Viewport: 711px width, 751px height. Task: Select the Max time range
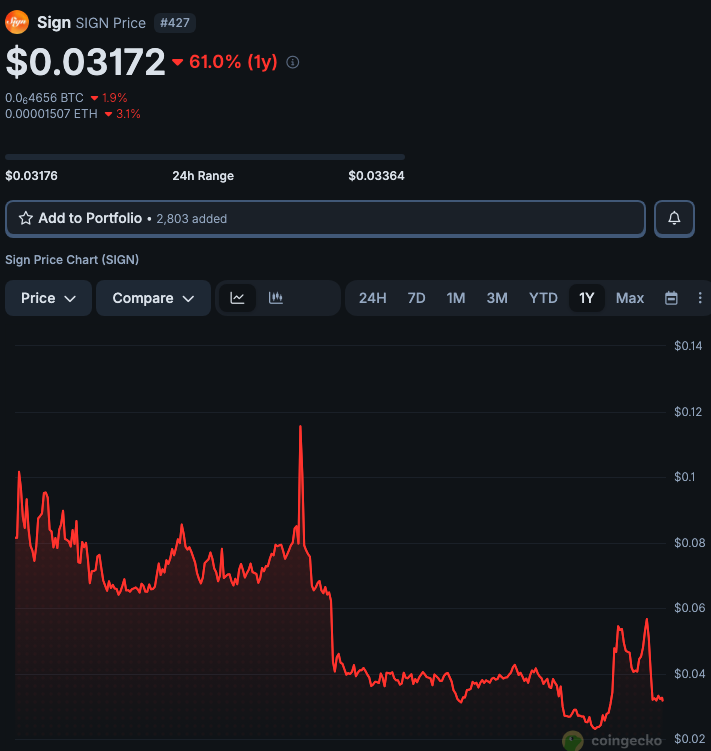pyautogui.click(x=630, y=298)
